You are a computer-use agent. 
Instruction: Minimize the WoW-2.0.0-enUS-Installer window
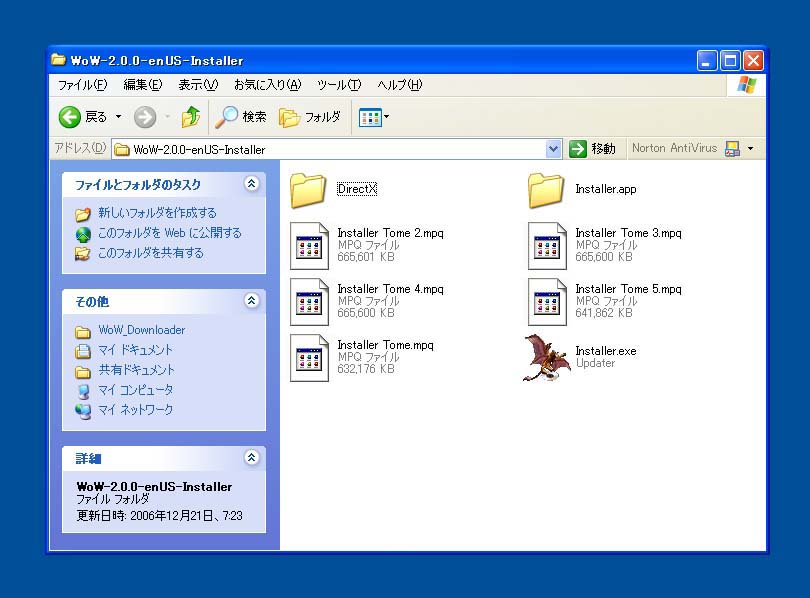[x=706, y=61]
